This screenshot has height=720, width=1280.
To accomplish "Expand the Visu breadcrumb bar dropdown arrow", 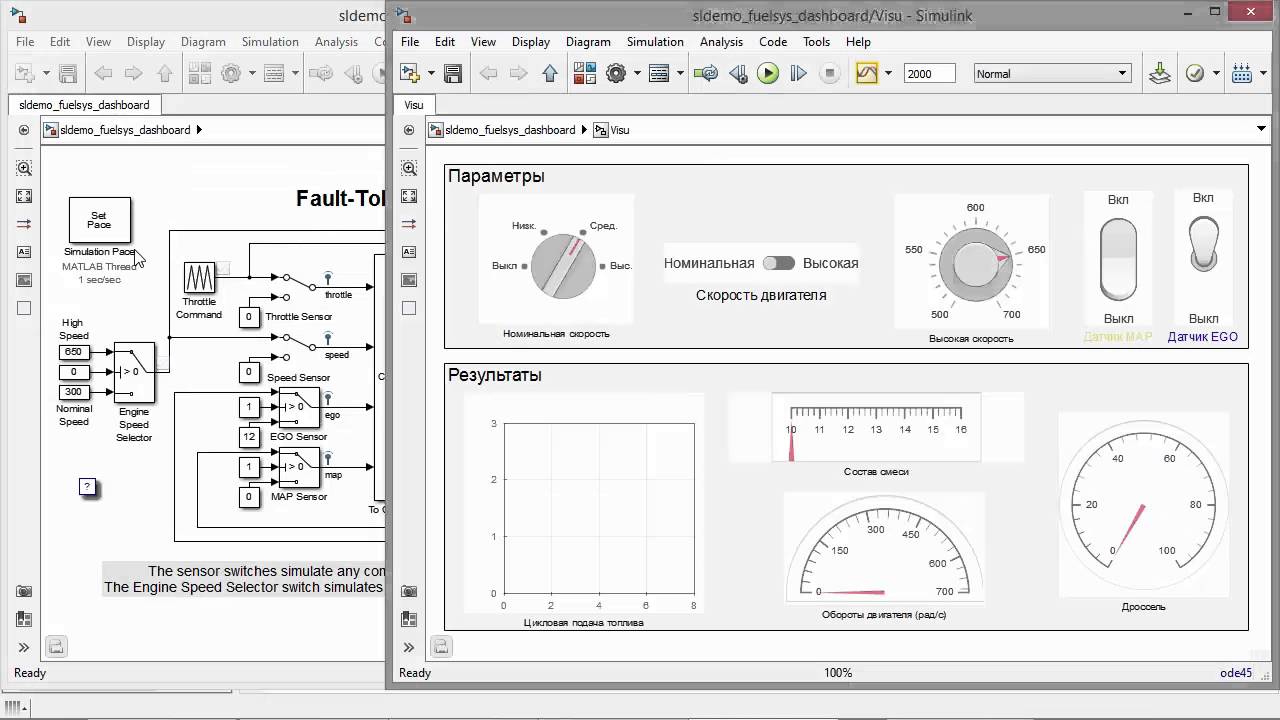I will coord(1261,129).
